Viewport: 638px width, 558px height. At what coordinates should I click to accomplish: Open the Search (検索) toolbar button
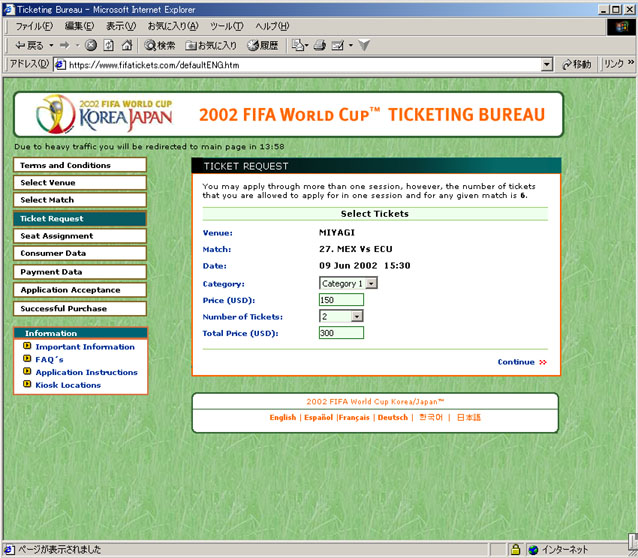(160, 45)
